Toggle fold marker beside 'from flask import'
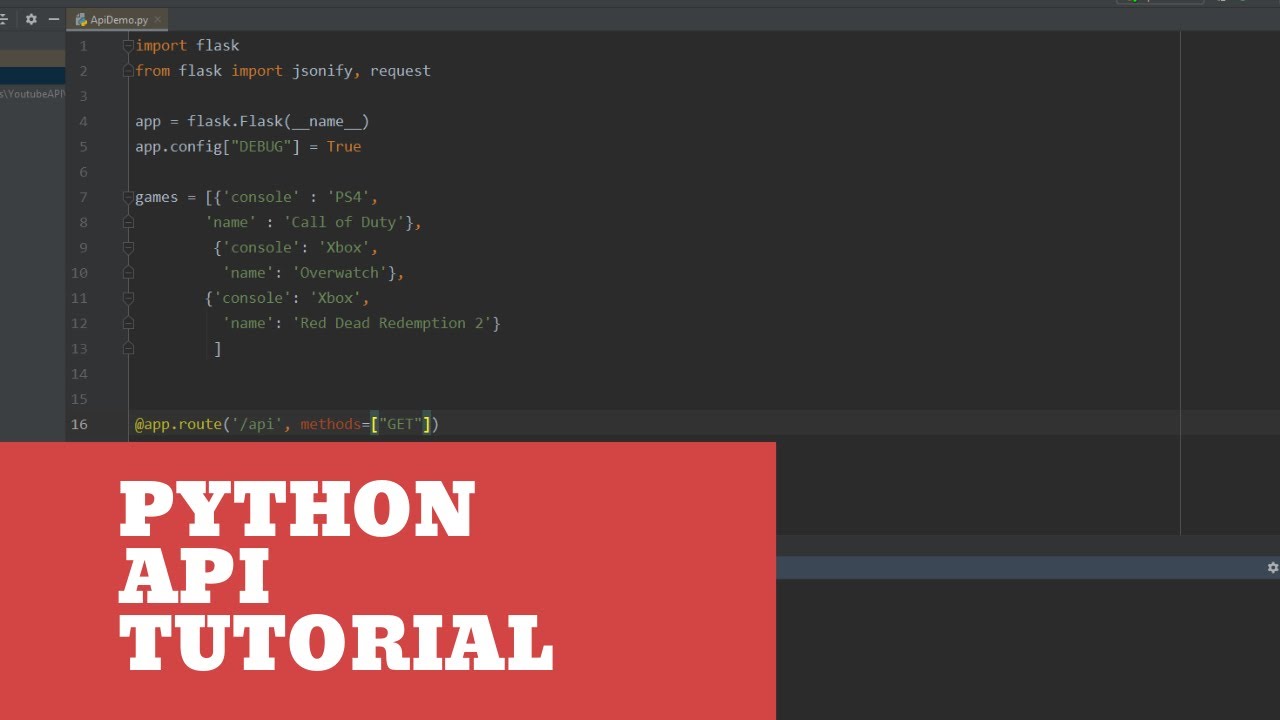This screenshot has width=1280, height=720. [128, 71]
